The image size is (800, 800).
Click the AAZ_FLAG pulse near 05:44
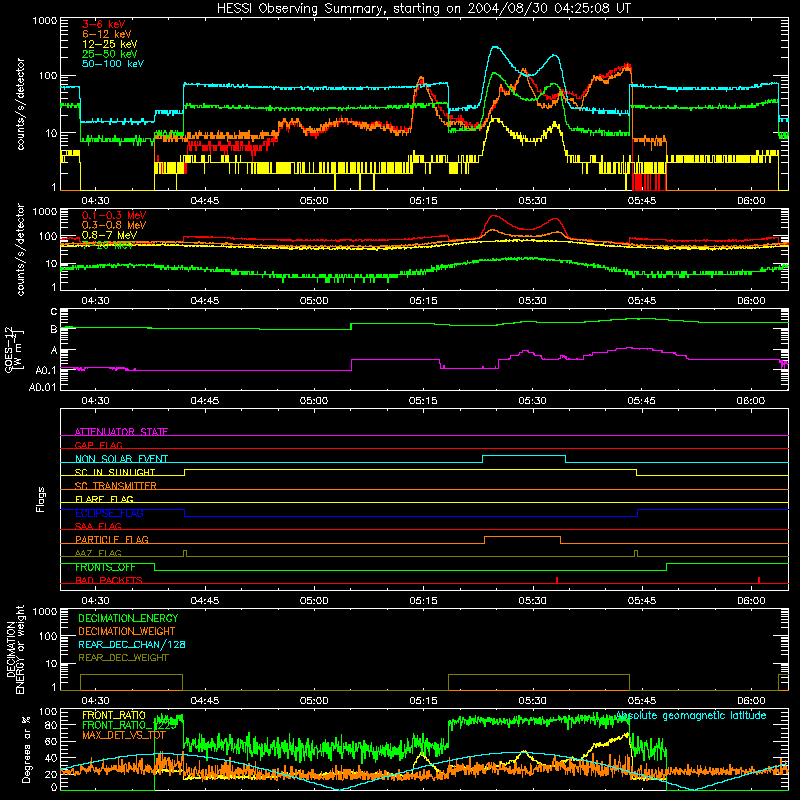636,554
